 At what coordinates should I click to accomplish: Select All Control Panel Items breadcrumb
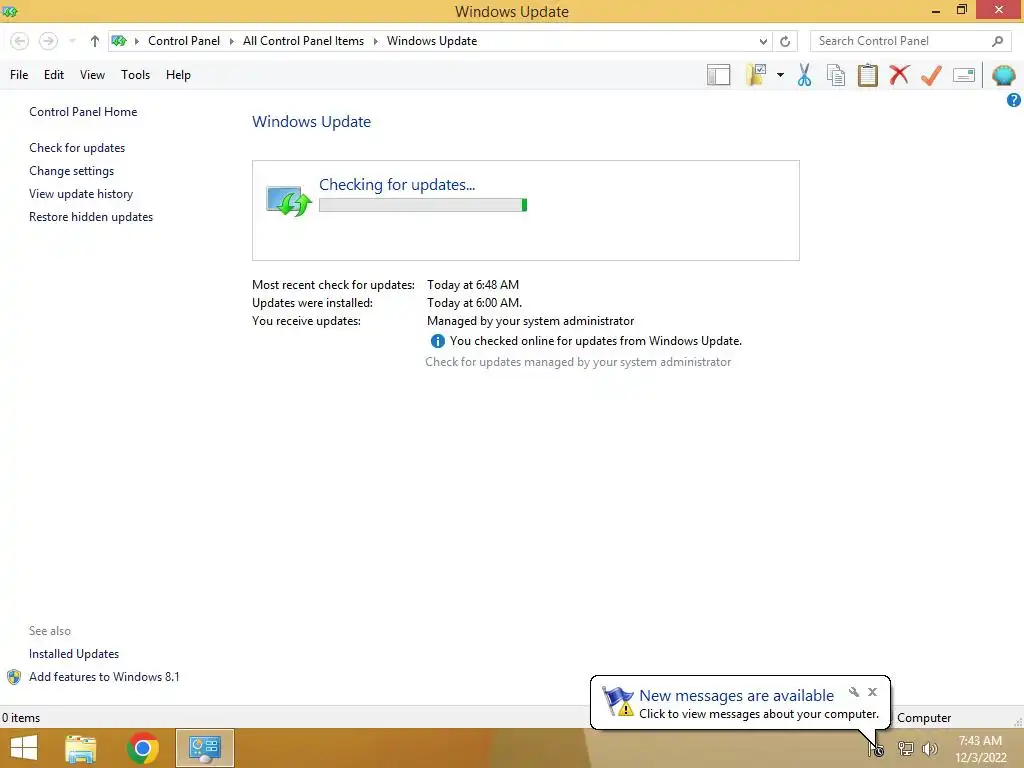303,41
